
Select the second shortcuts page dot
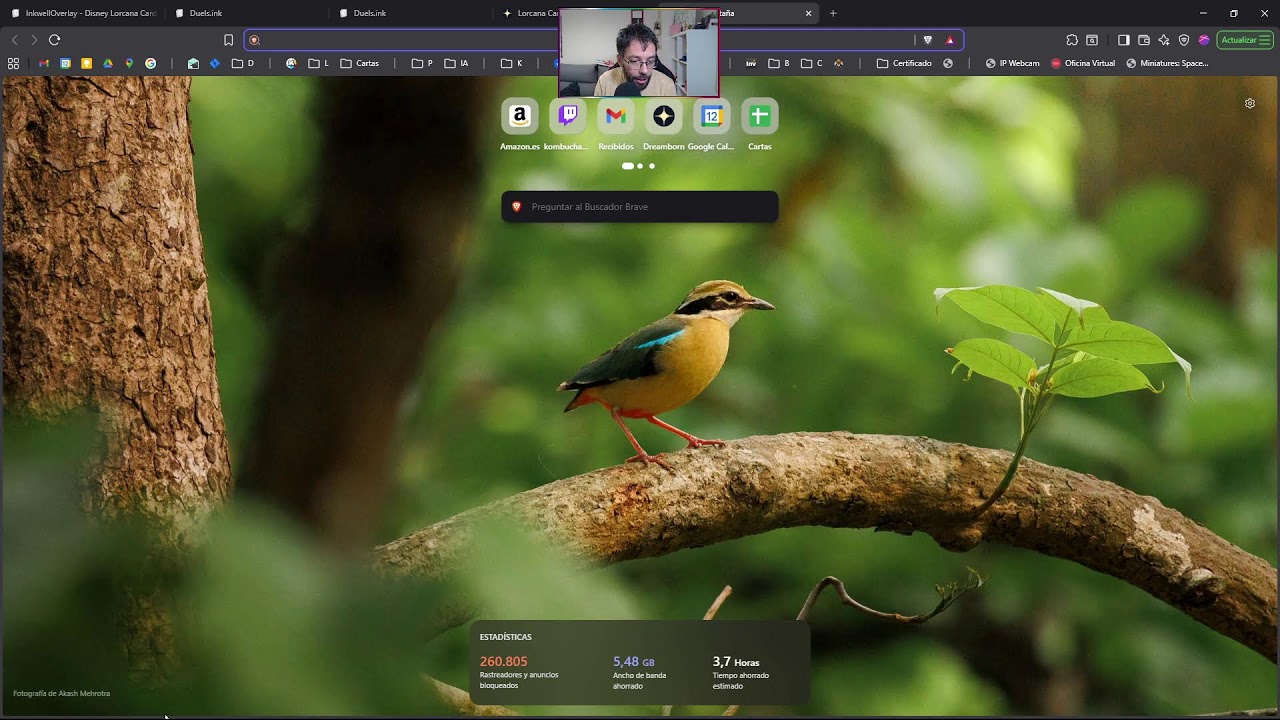pyautogui.click(x=640, y=166)
